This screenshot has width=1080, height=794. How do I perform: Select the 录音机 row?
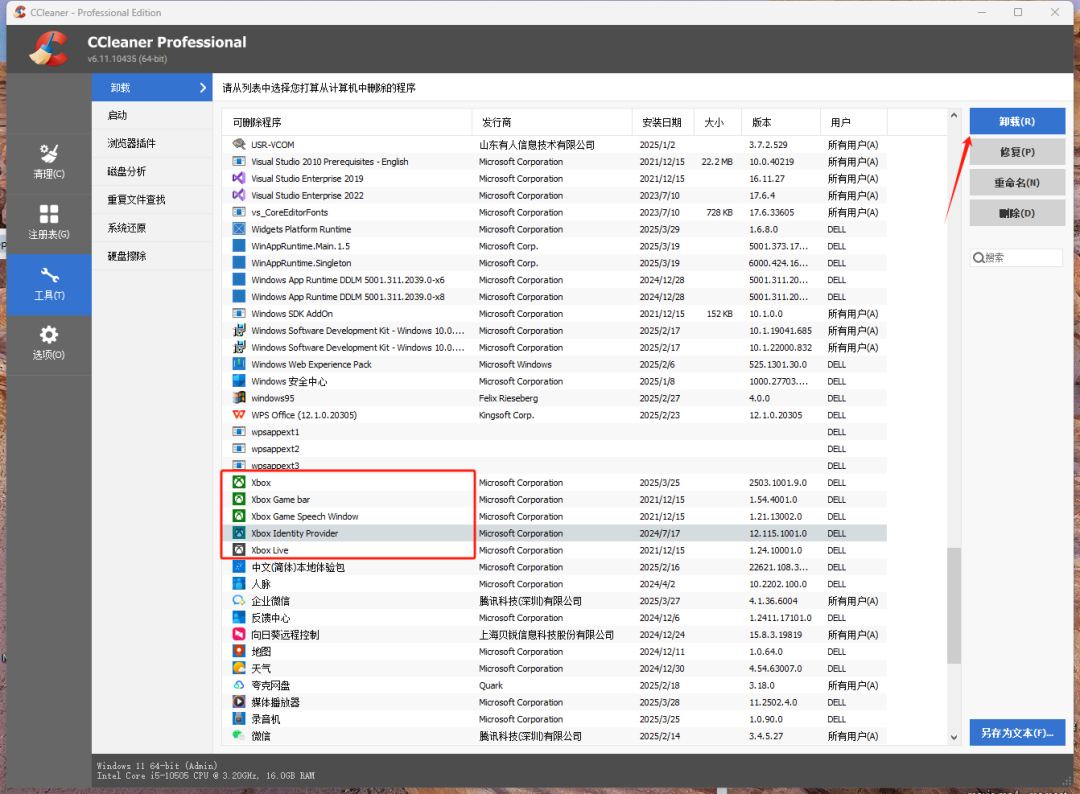[554, 719]
